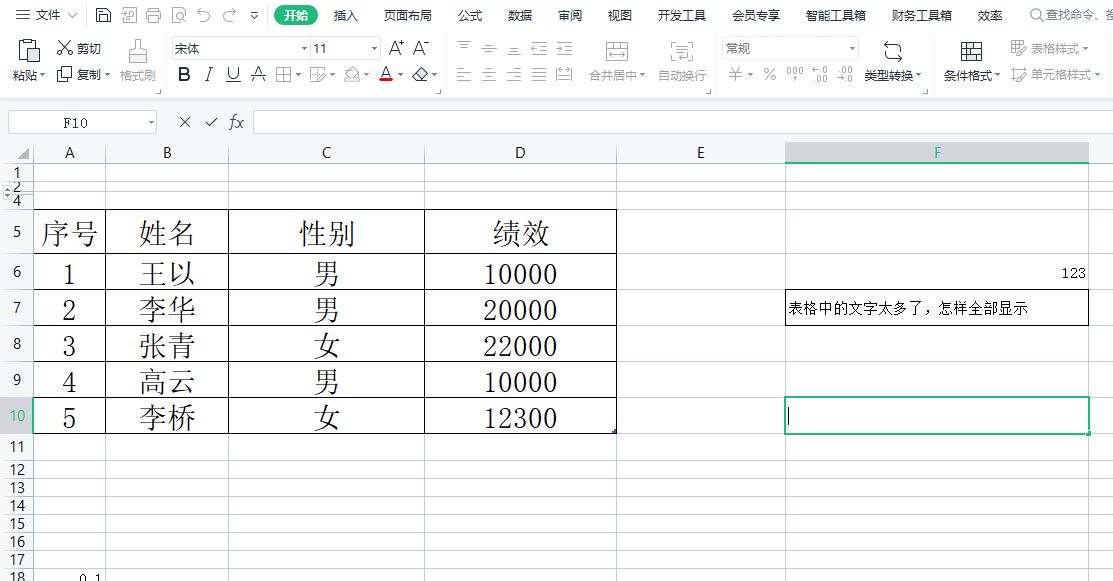Click the Type Conversion (类型转换) icon
This screenshot has height=581, width=1113.
point(893,51)
